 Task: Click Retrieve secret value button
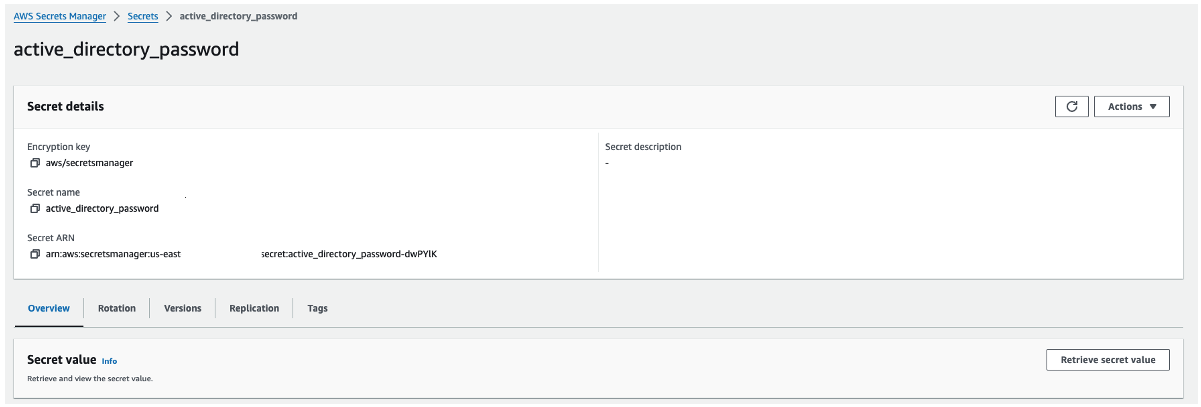pos(1108,360)
